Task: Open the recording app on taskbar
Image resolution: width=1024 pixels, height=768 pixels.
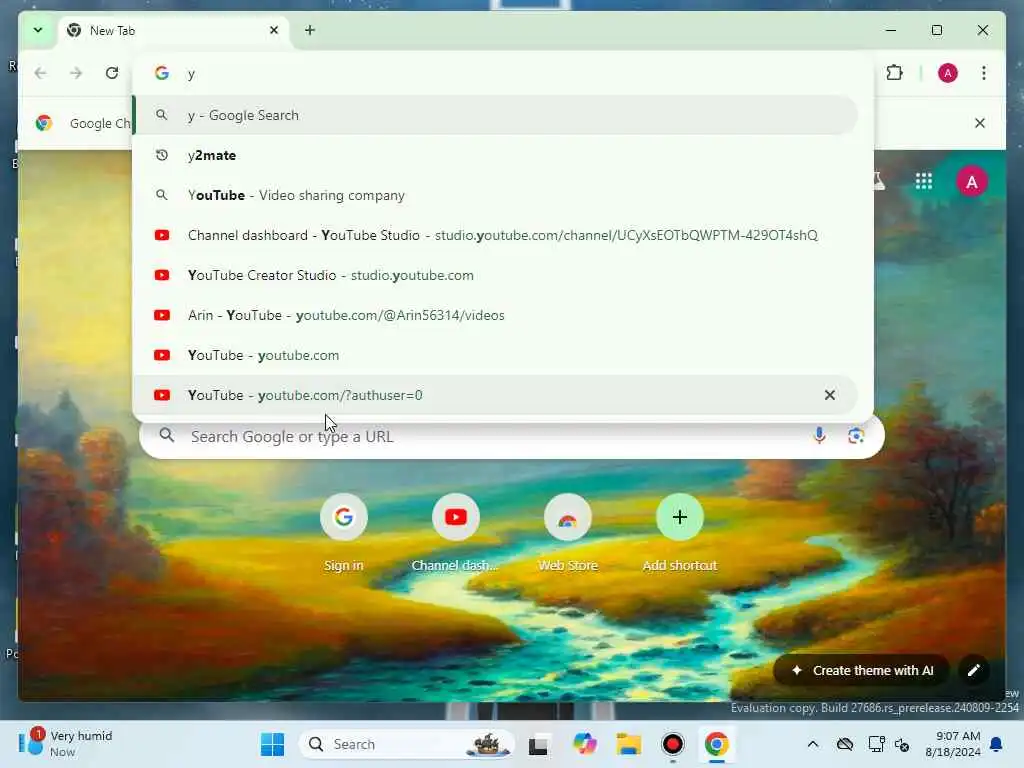Action: 673,744
